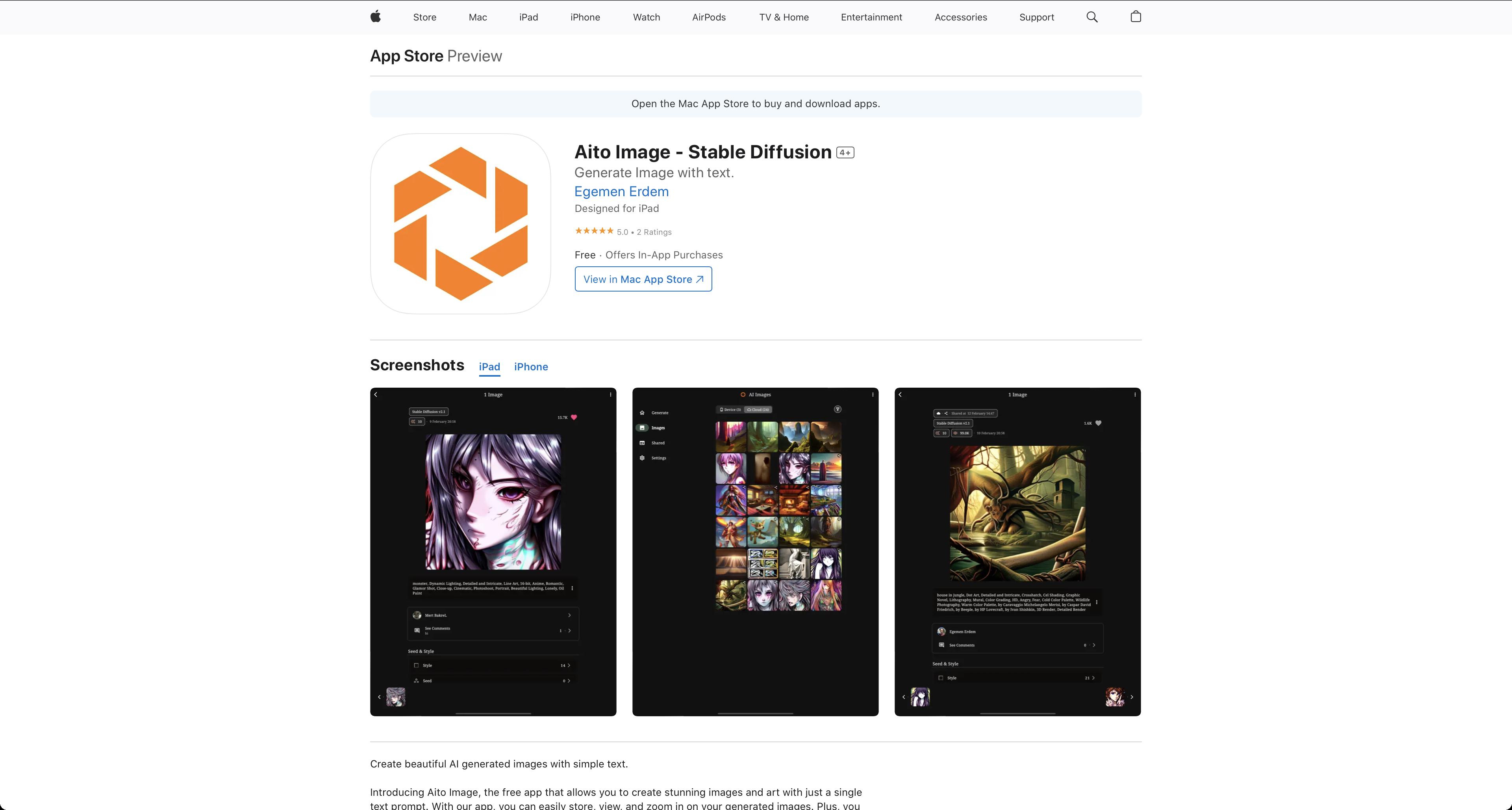Screen dimensions: 1512x810
Task: Click five-star rating display
Action: 594,231
